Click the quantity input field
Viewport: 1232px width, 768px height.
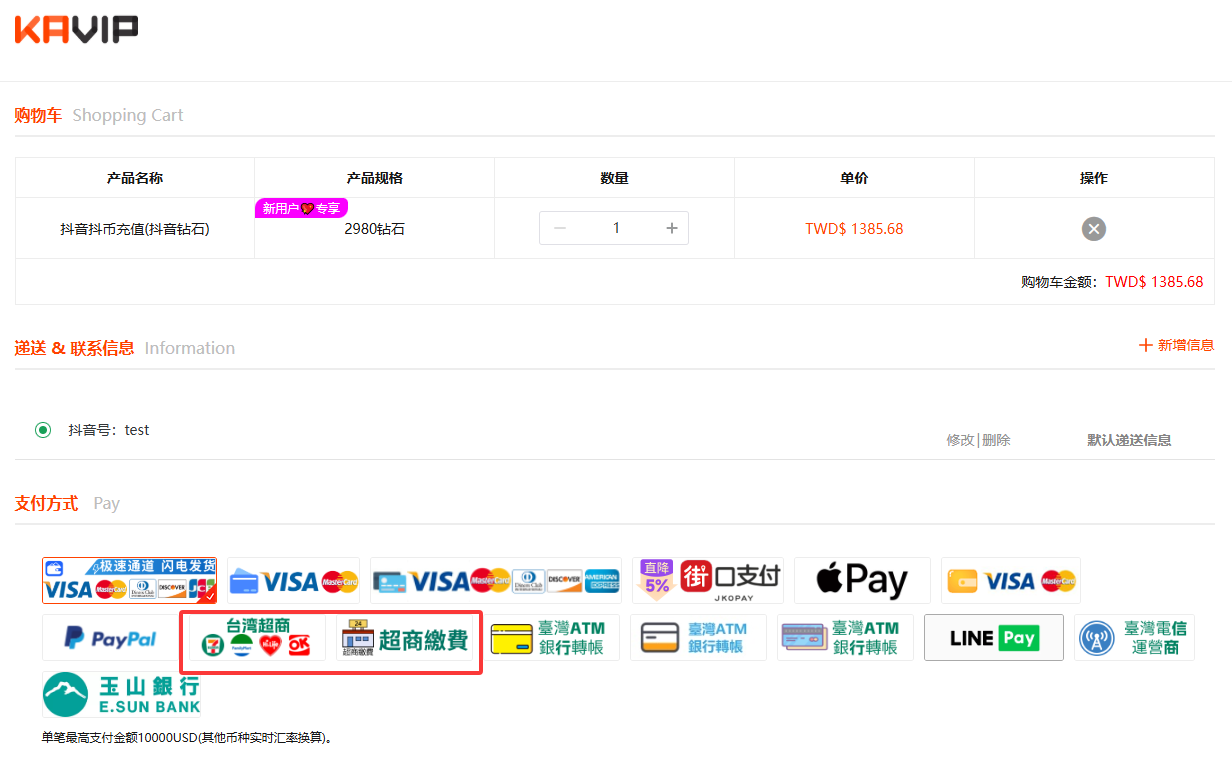[616, 228]
